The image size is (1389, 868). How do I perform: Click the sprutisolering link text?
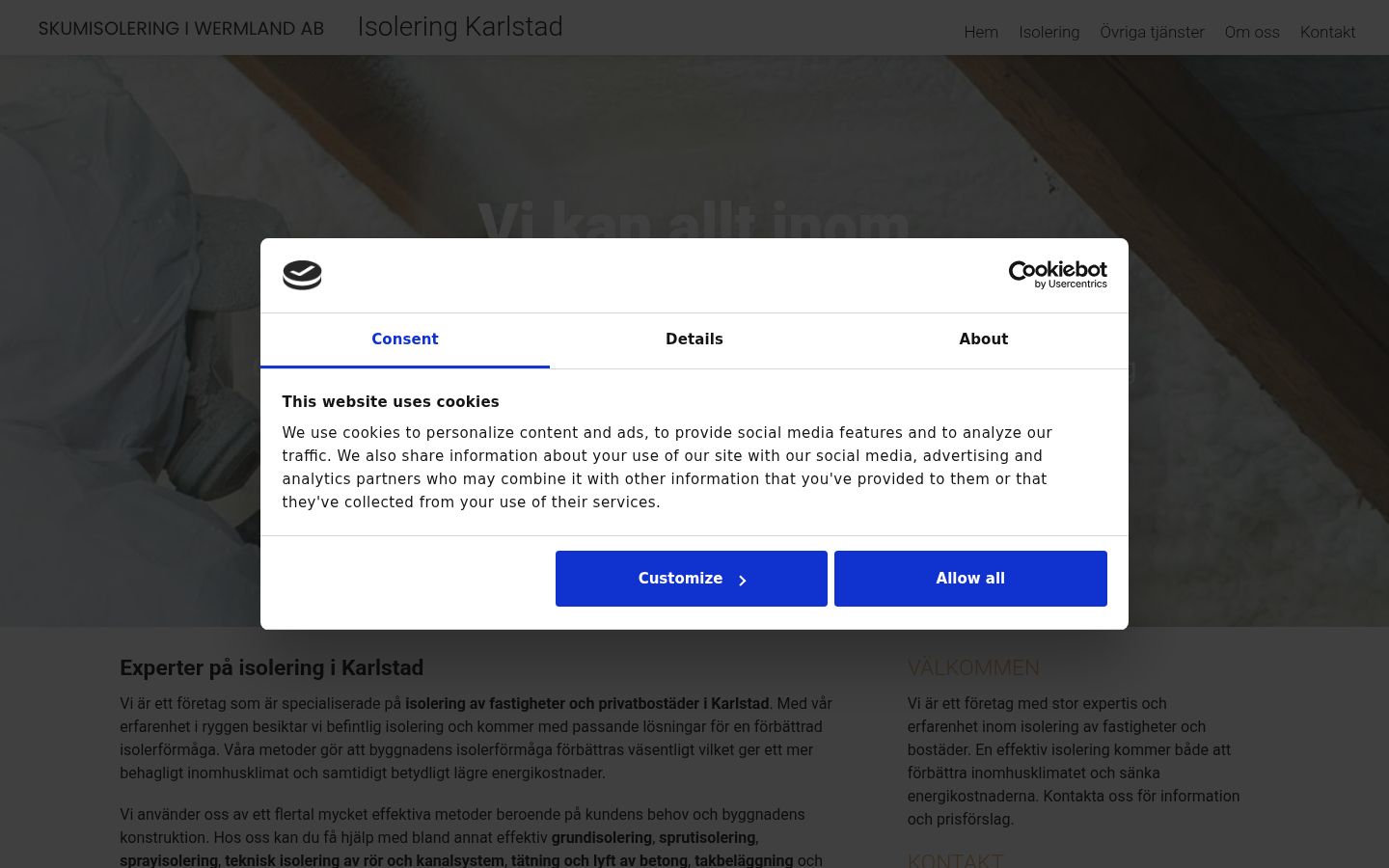707,837
